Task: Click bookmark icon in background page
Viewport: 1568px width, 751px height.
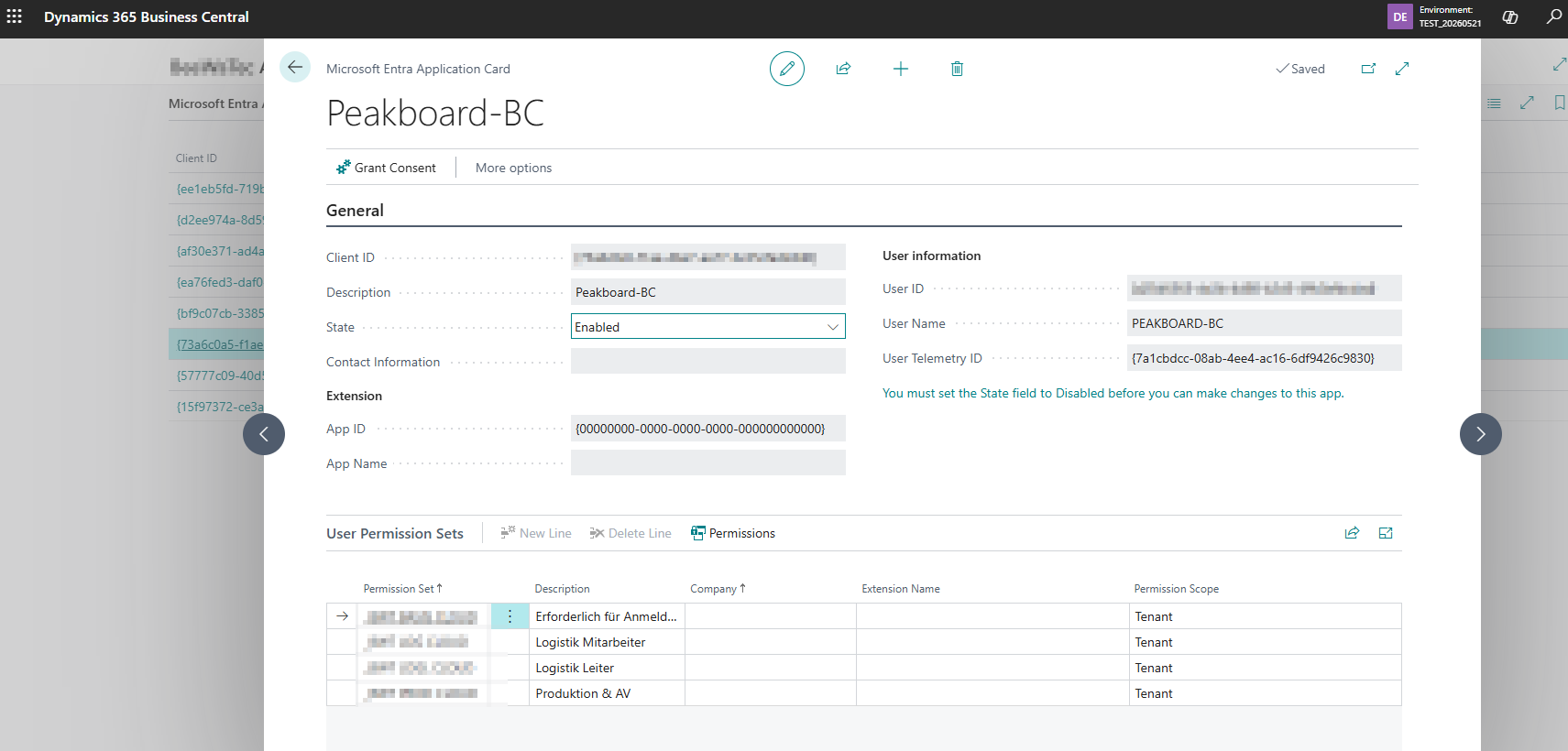Action: click(1560, 103)
